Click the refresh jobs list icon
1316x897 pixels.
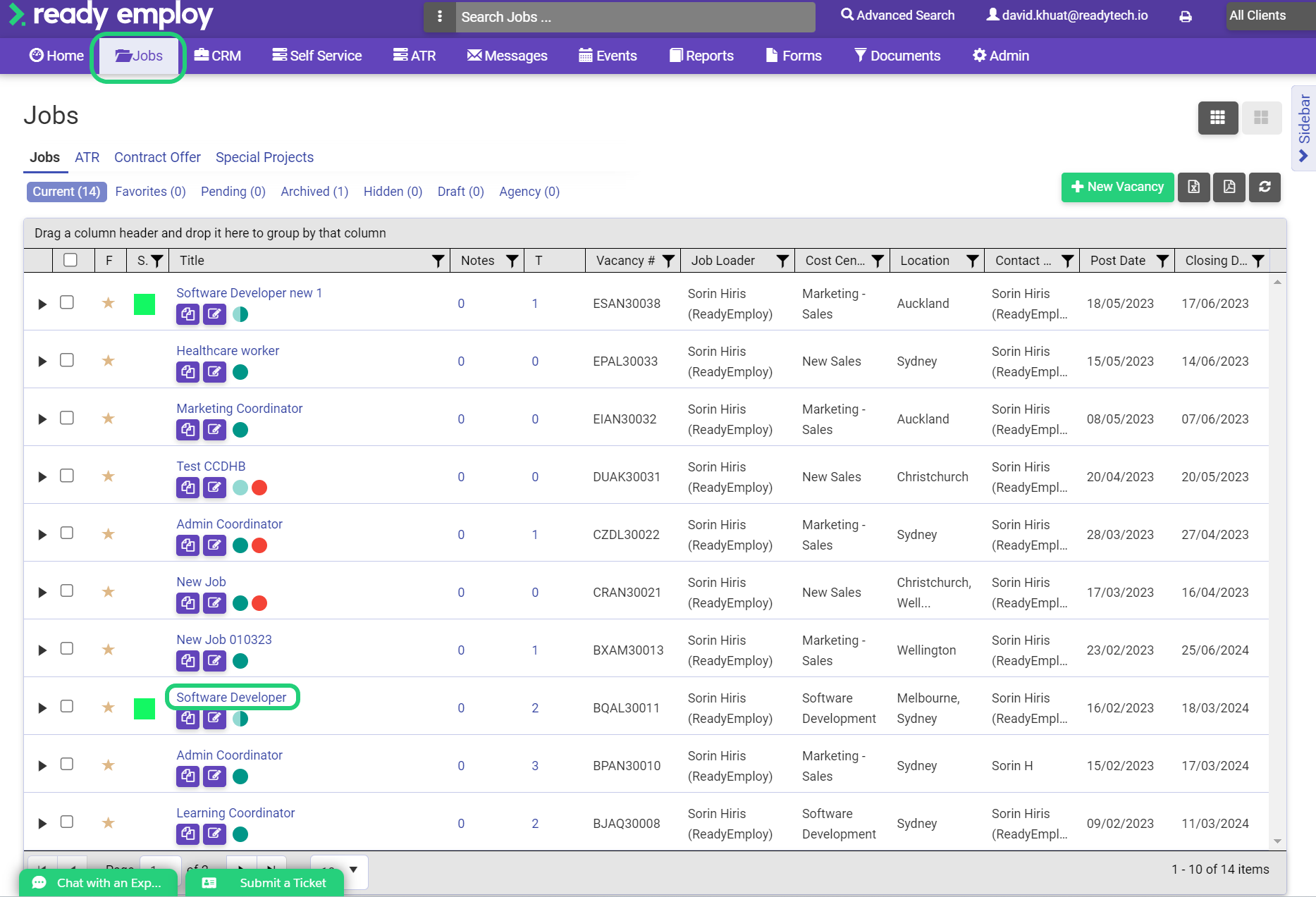(1265, 187)
